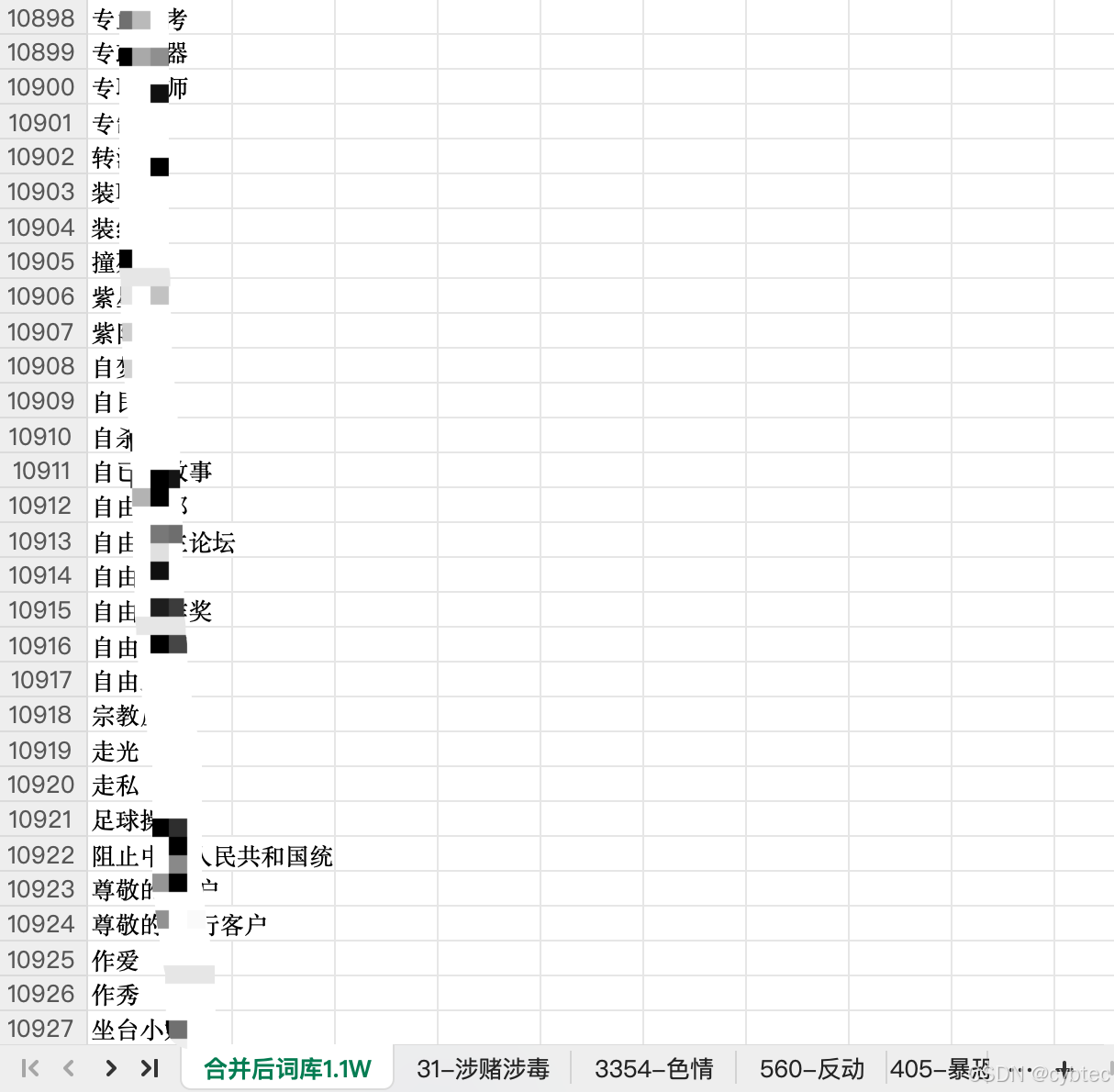
Task: Select row header 10905
Action: point(43,262)
